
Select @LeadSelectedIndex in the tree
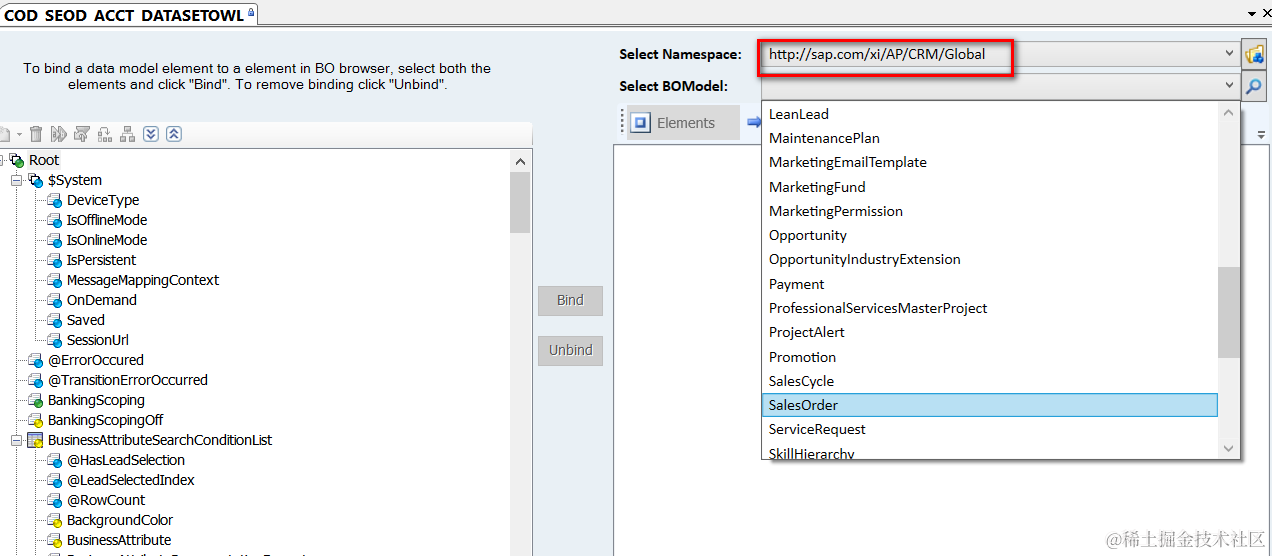click(131, 480)
